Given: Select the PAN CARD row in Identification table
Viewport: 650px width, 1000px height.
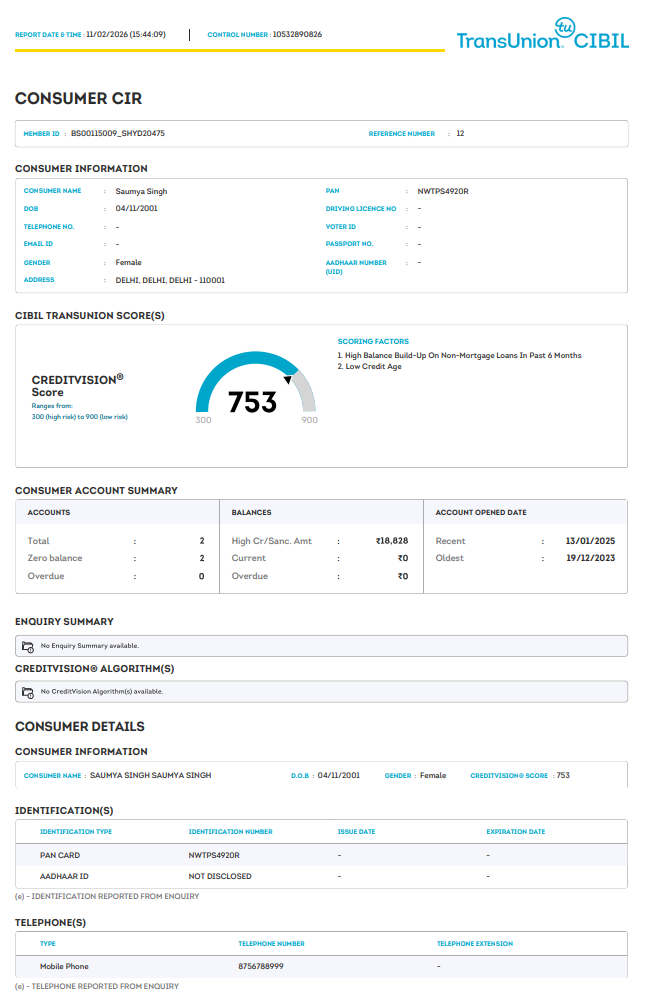Looking at the screenshot, I should [x=320, y=855].
